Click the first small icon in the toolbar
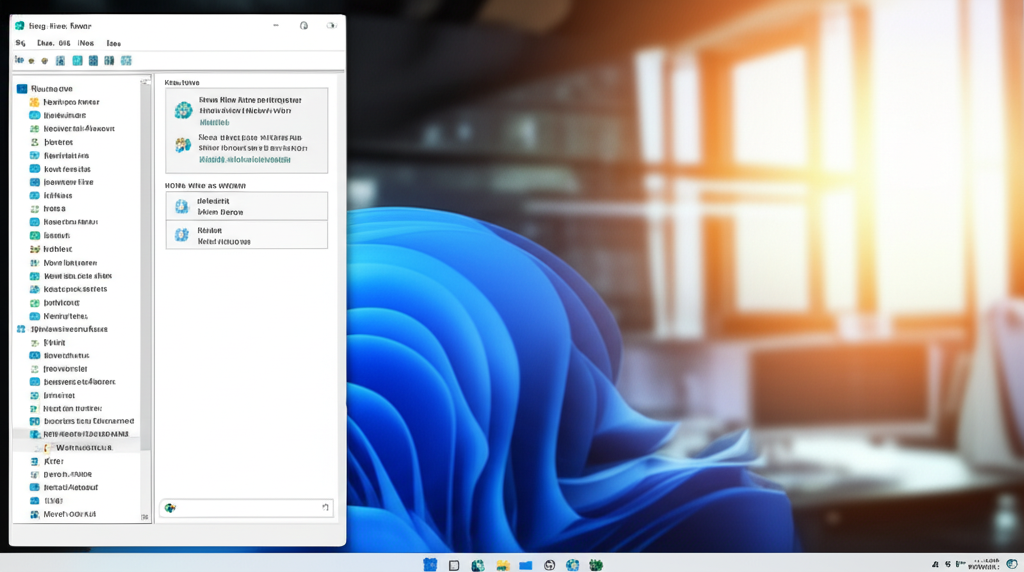The width and height of the screenshot is (1024, 572). [19, 61]
